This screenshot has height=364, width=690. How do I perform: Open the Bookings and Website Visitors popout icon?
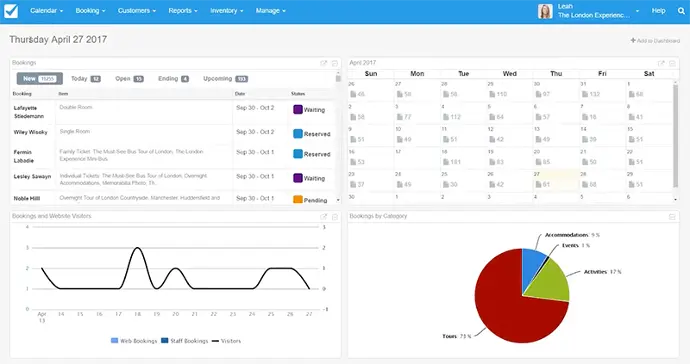[324, 217]
